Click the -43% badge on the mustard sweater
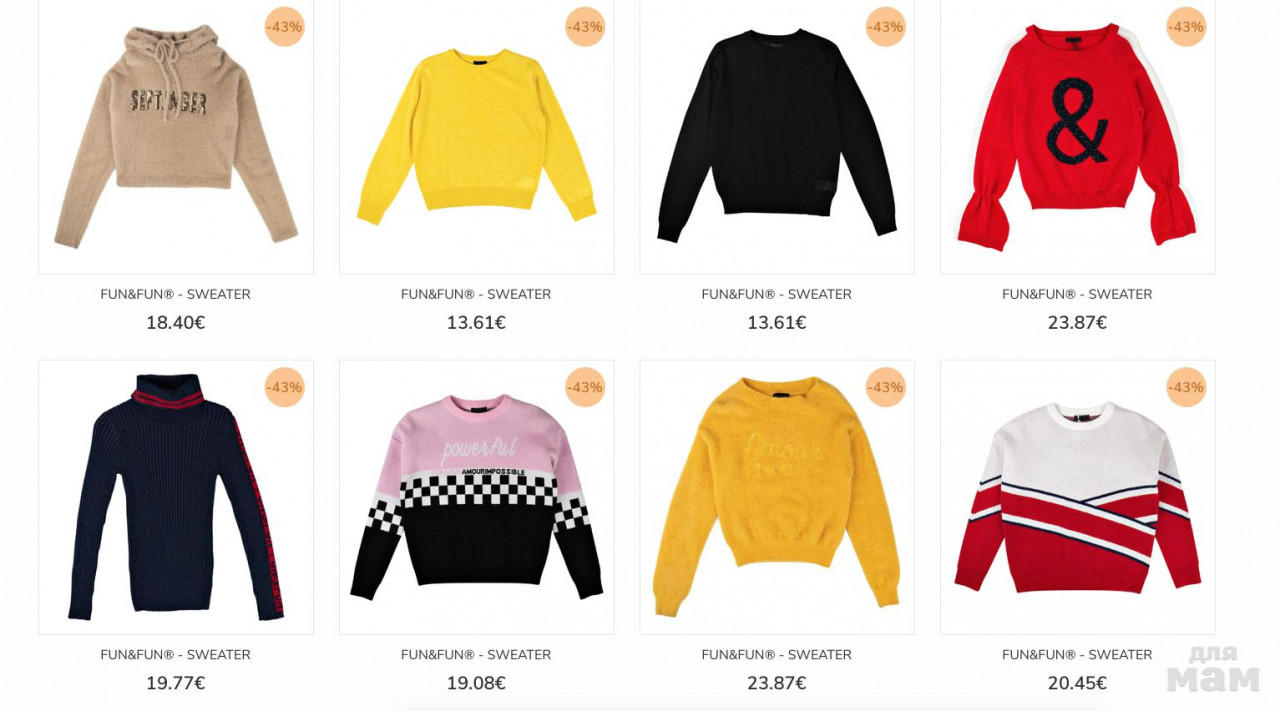This screenshot has height=711, width=1280. coord(886,387)
